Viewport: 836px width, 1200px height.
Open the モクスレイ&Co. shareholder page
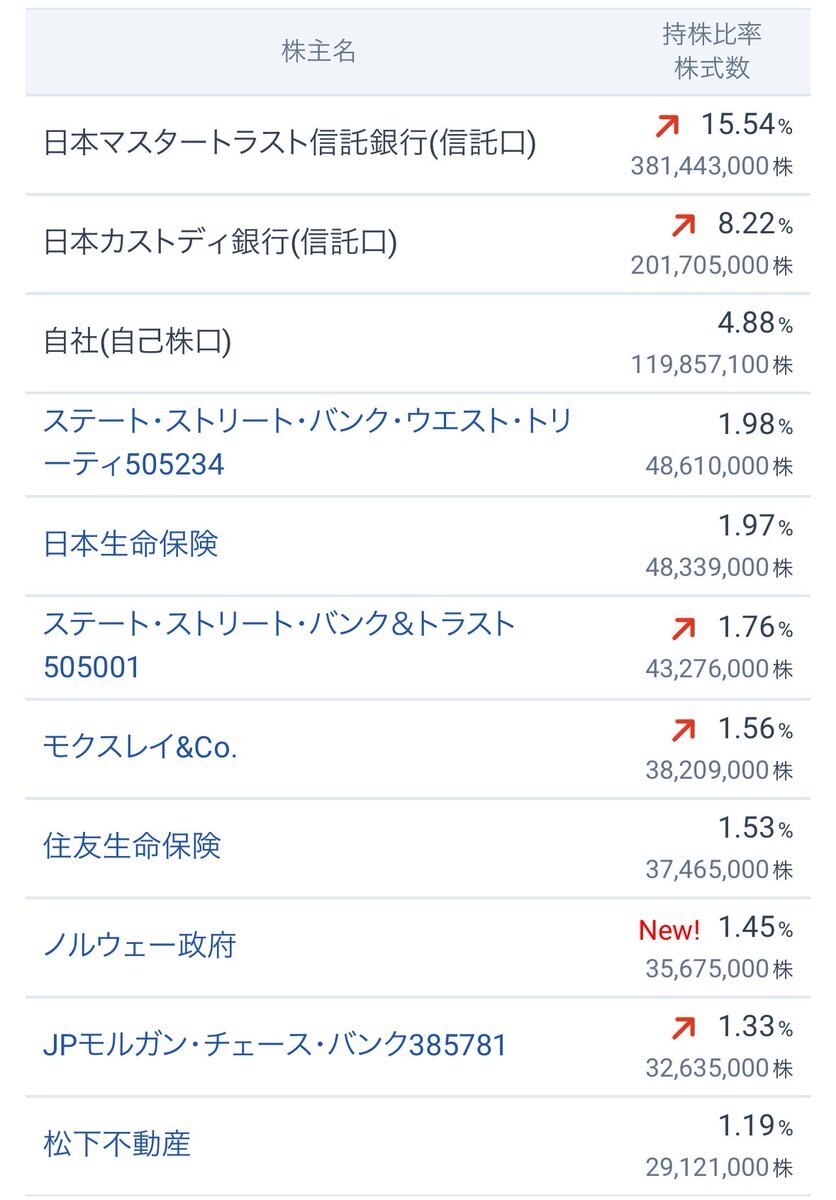(141, 748)
